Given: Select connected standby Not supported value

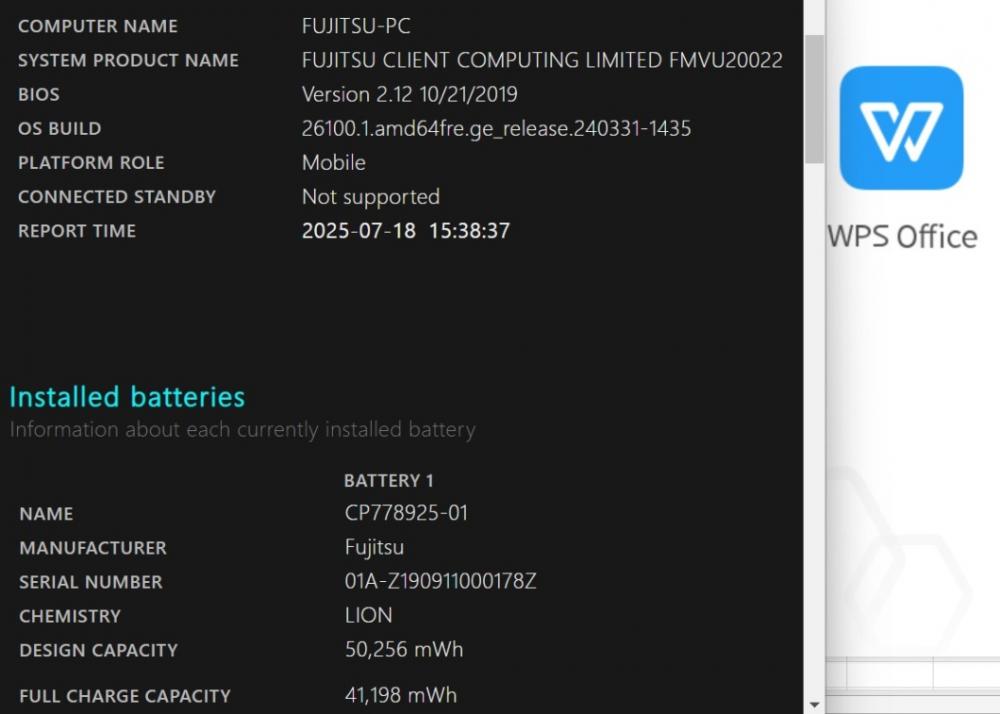Looking at the screenshot, I should tap(371, 197).
